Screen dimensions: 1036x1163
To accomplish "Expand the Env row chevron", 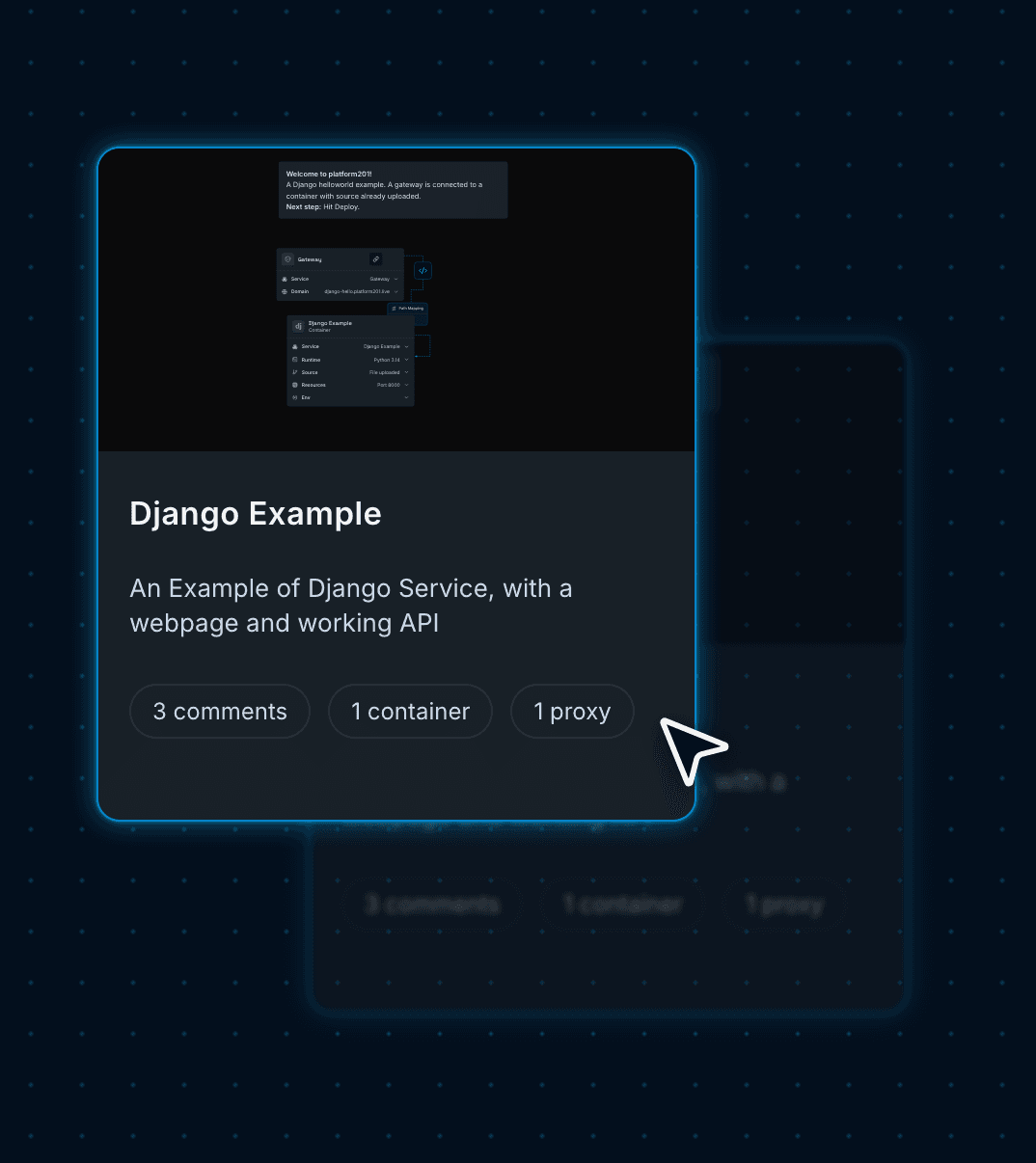I will [x=406, y=397].
